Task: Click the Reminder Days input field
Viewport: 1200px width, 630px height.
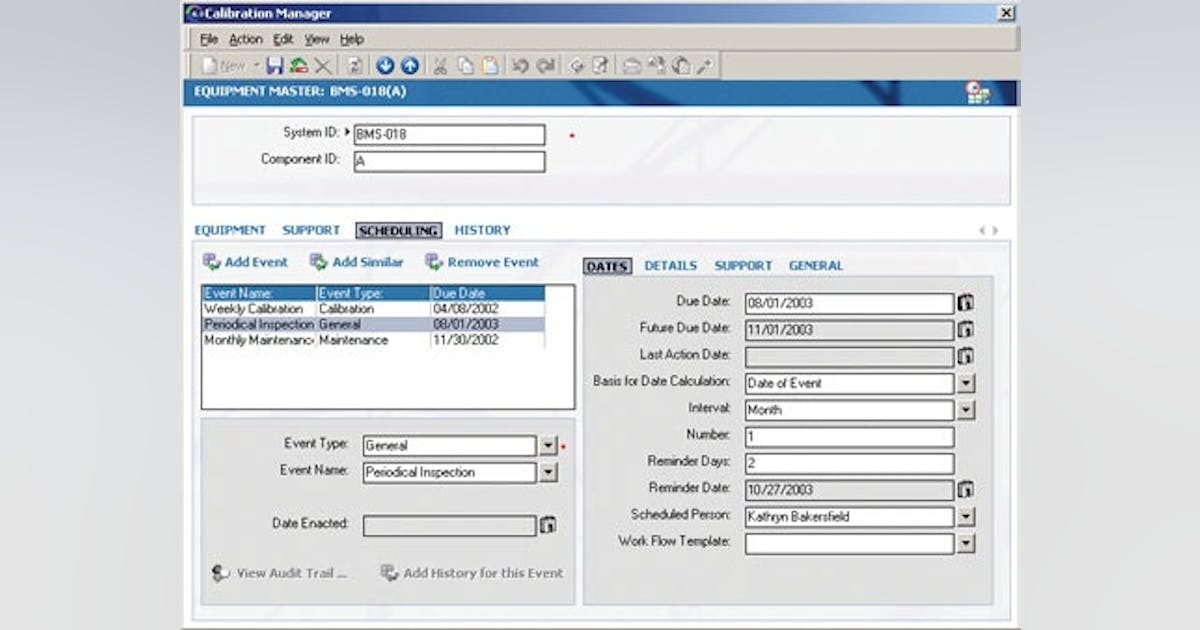Action: point(849,464)
